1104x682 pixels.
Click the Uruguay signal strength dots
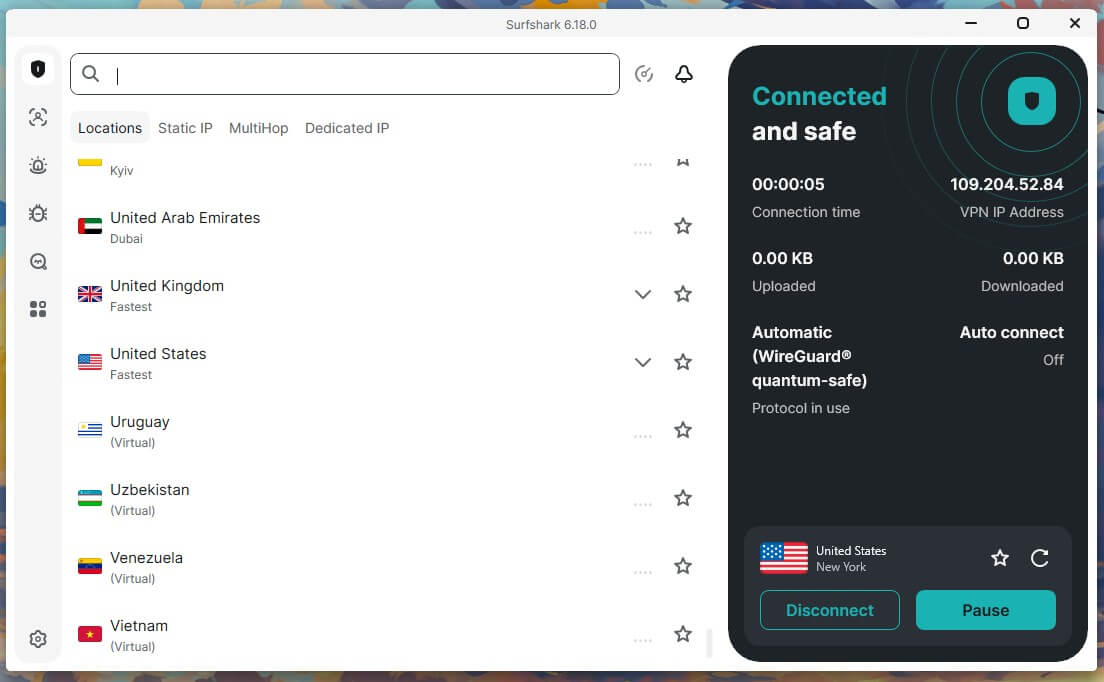click(643, 436)
